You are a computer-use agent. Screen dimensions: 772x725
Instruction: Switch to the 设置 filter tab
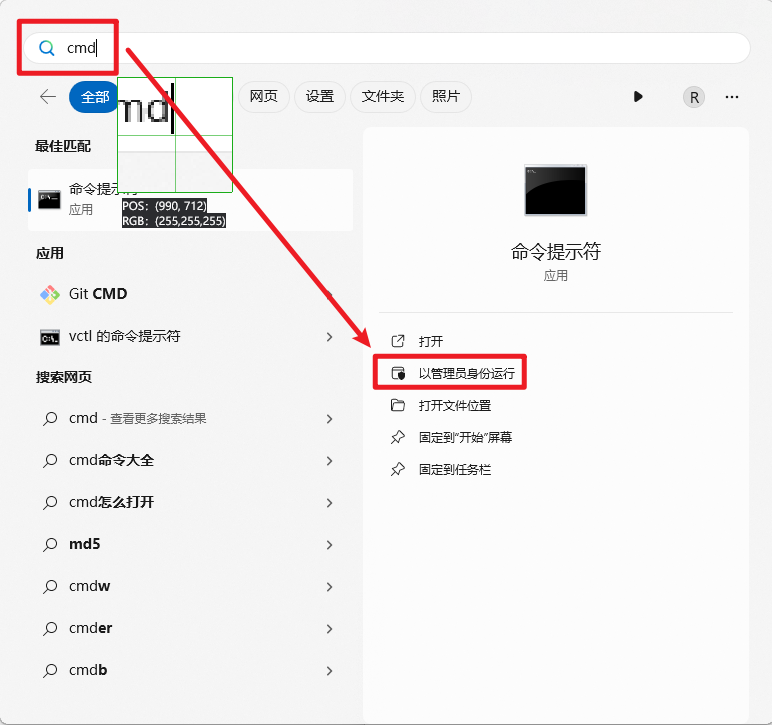click(x=320, y=97)
